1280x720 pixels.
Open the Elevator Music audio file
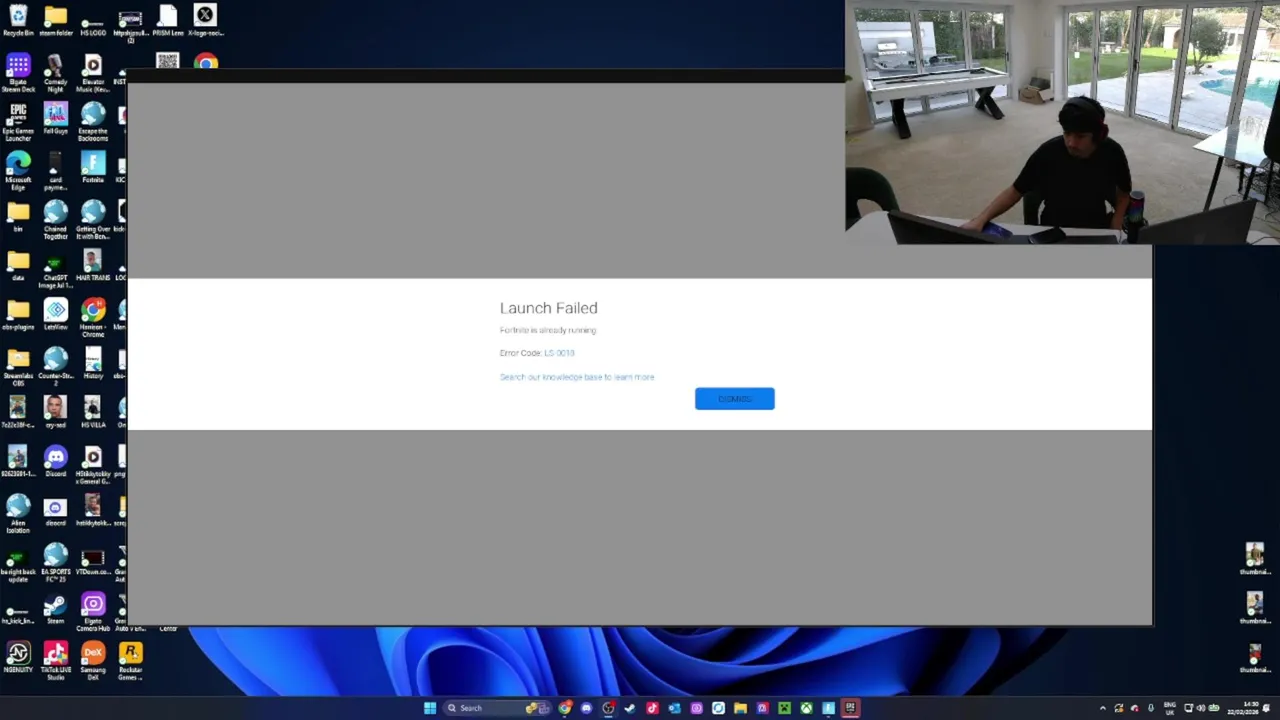(x=93, y=74)
